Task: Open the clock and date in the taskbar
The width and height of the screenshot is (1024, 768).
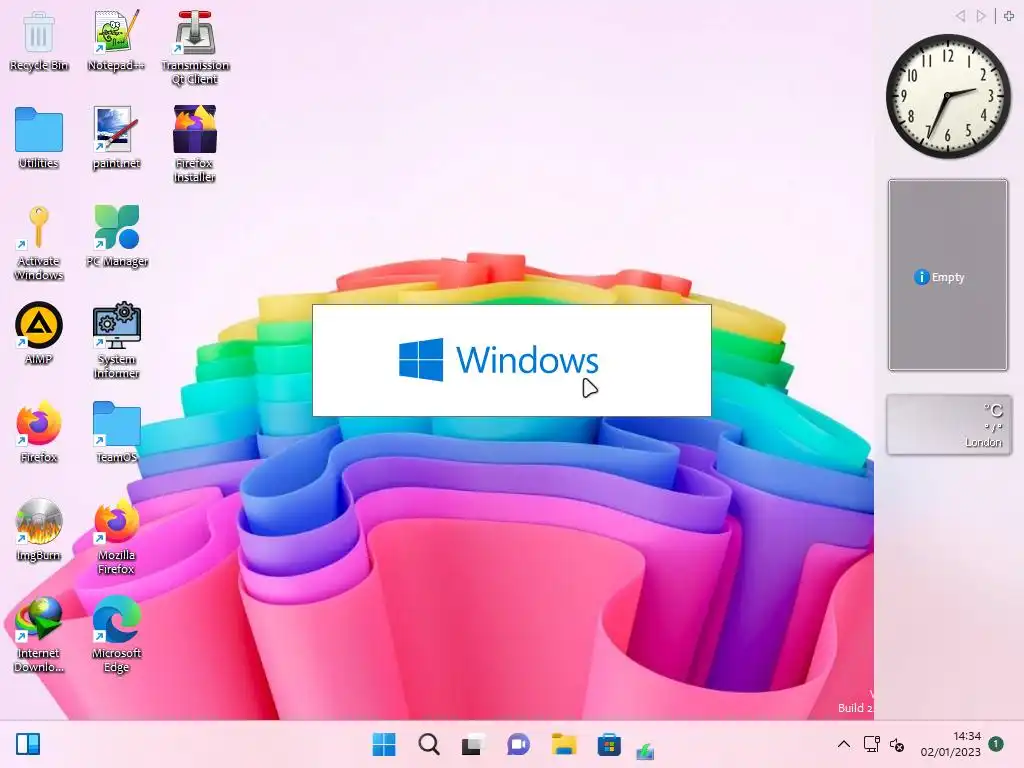Action: (951, 744)
